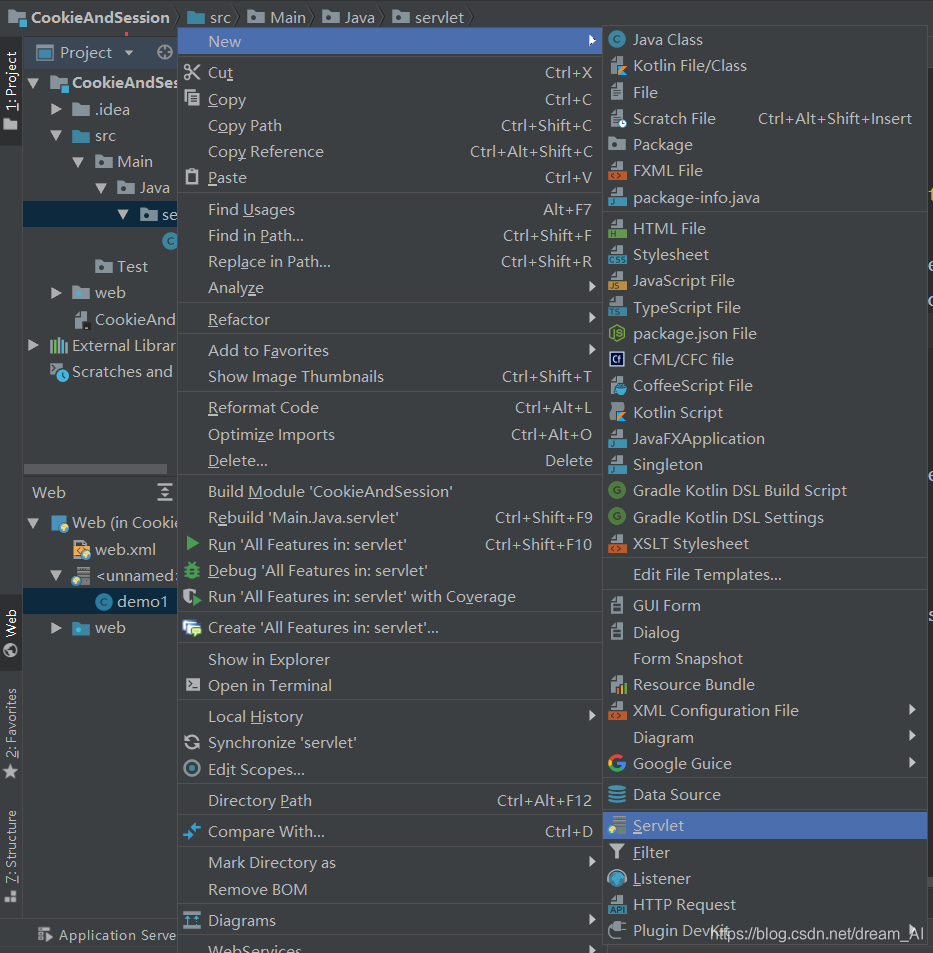Click the package.json File node icon
Screen dimensions: 933x953
pyautogui.click(x=617, y=334)
